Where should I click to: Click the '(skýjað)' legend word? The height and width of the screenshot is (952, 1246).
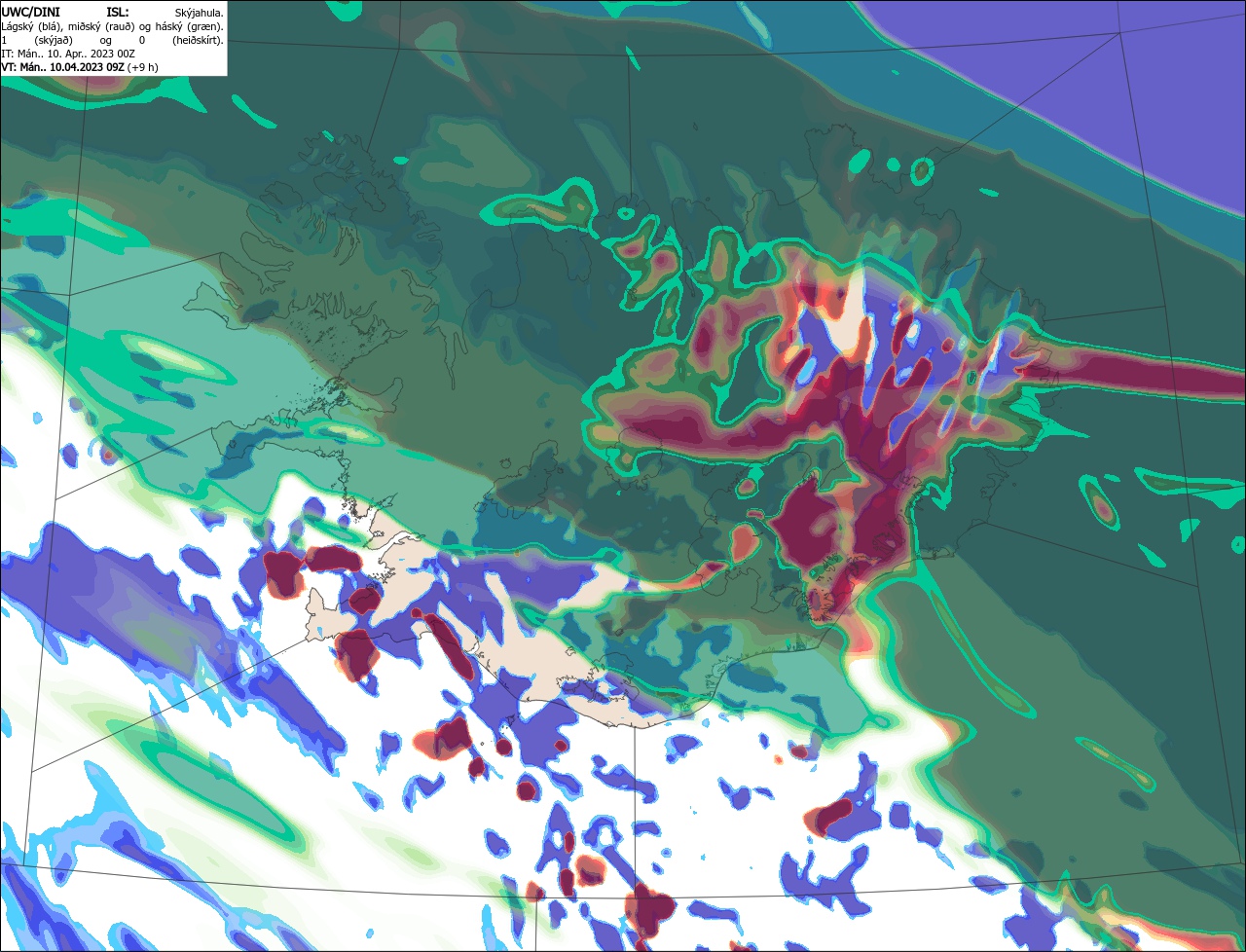coord(54,41)
